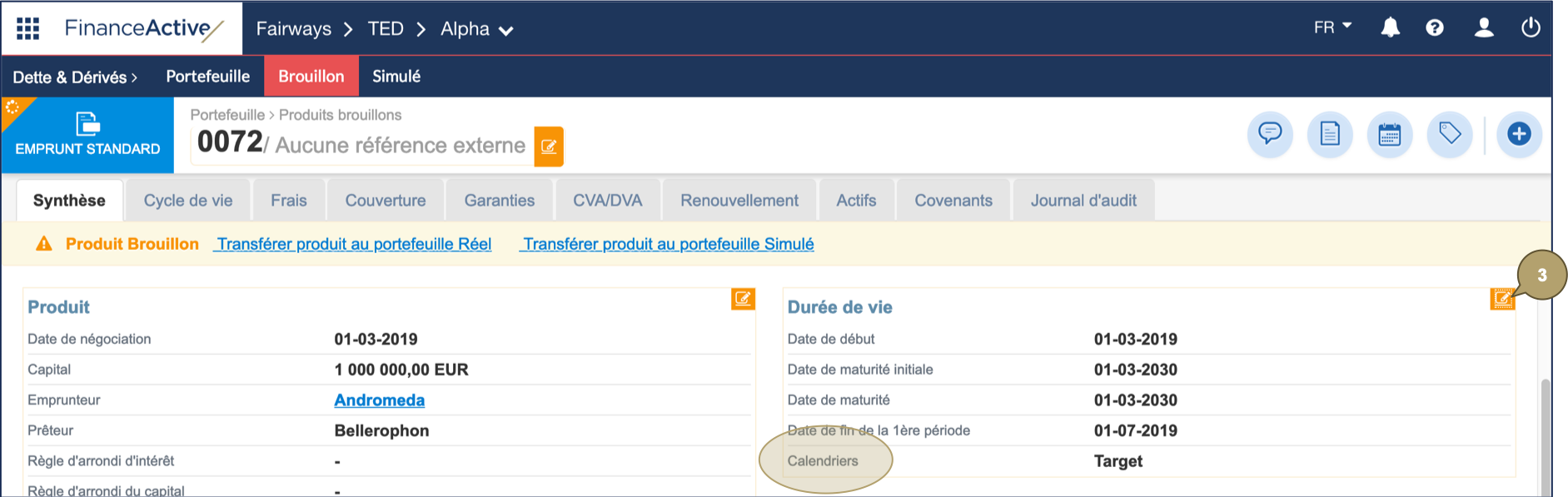Edit the Produit section
This screenshot has height=497, width=1568.
(x=743, y=299)
